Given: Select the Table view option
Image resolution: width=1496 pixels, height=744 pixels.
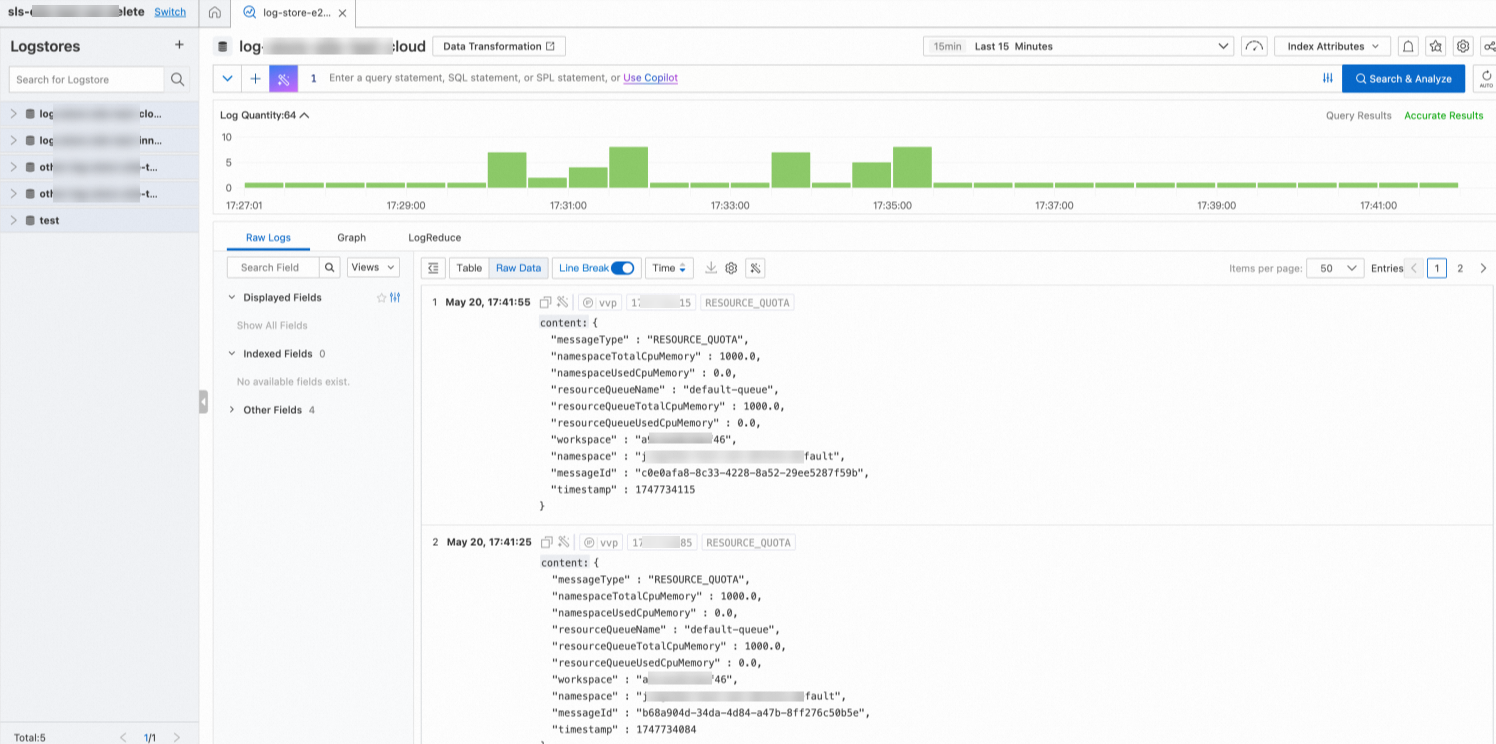Looking at the screenshot, I should click(469, 268).
